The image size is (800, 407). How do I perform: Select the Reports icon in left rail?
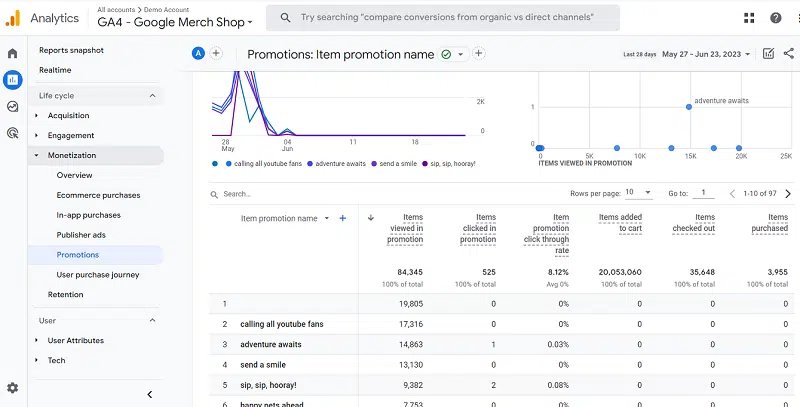pos(13,80)
